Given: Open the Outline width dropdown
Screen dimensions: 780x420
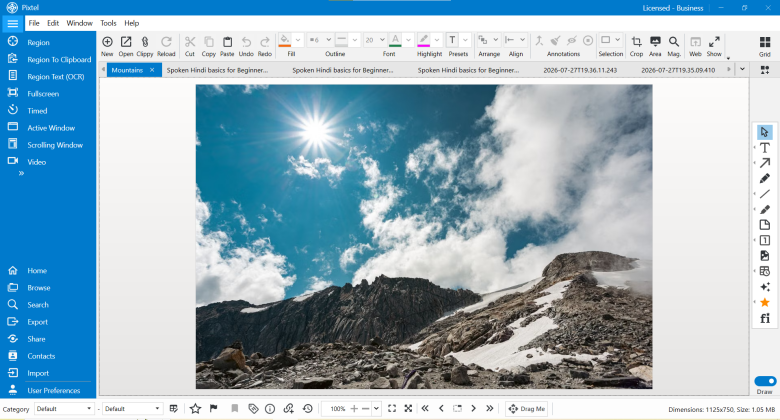Looking at the screenshot, I should click(328, 40).
